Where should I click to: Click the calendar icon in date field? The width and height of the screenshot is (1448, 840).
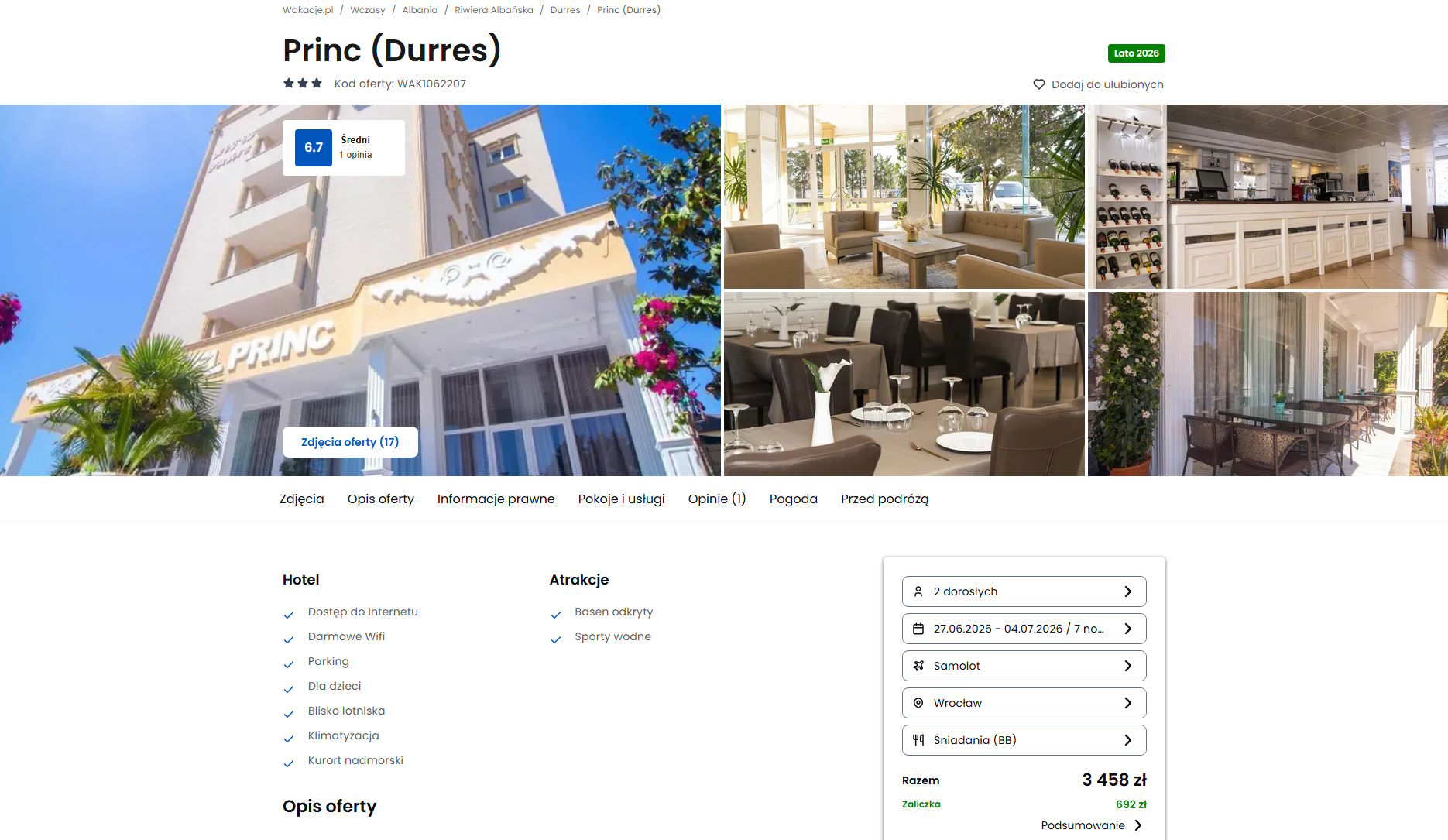pos(918,629)
